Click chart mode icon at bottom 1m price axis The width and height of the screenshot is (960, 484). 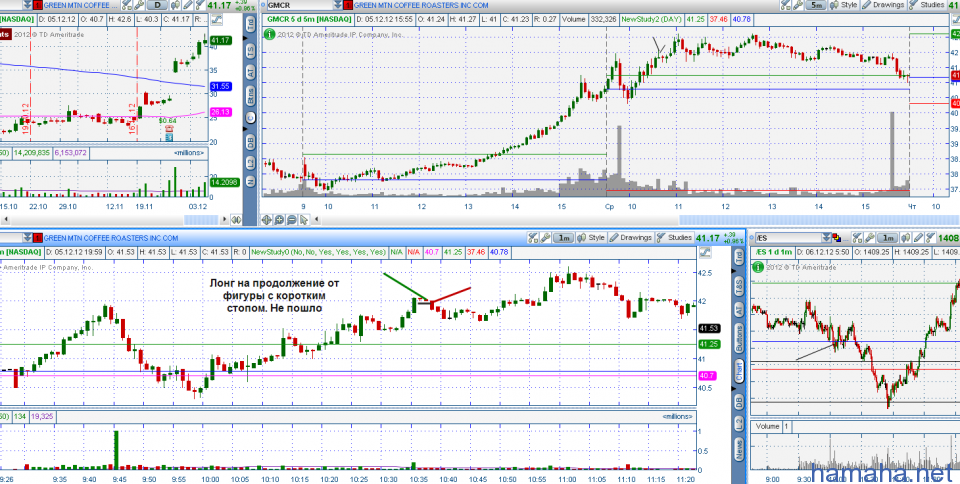705,252
